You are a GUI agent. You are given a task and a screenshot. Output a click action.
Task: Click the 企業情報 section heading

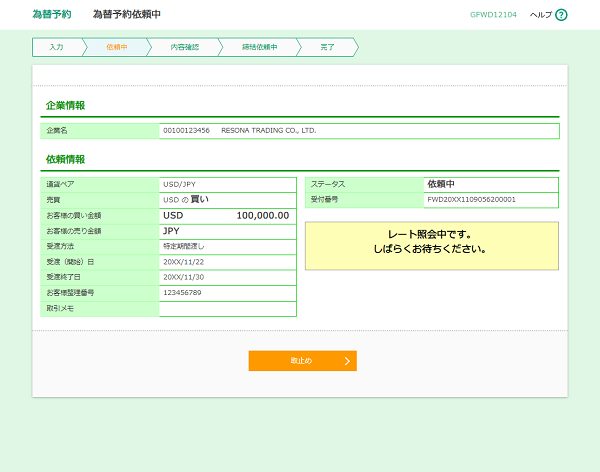click(x=65, y=106)
